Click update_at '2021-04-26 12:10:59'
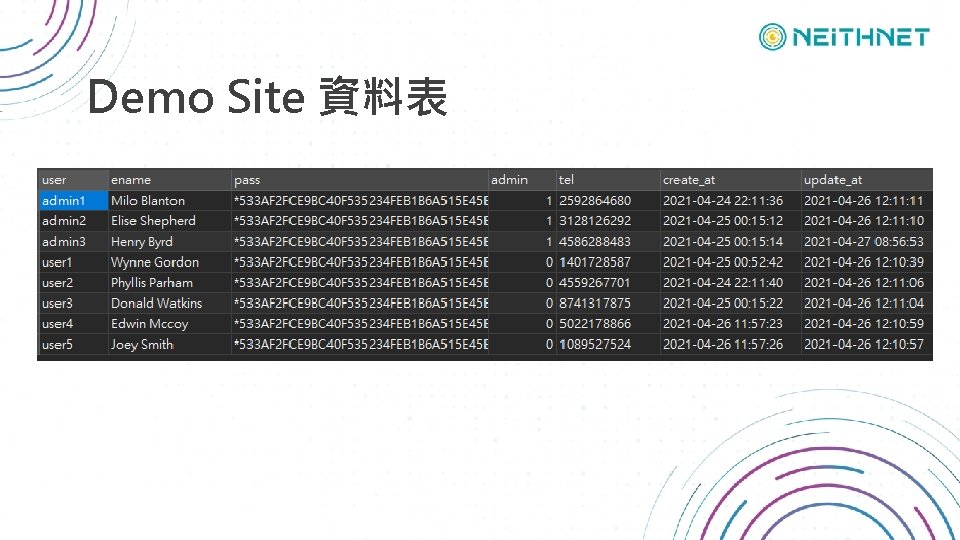The image size is (960, 540). [864, 324]
